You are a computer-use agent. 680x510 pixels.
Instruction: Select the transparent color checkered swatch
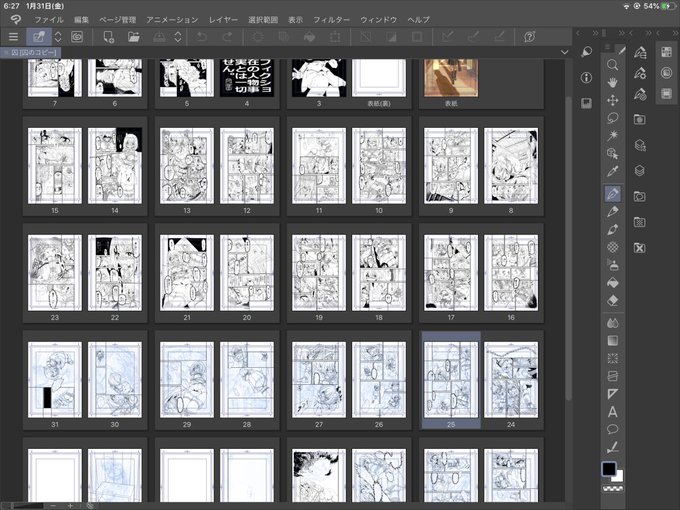pos(613,489)
